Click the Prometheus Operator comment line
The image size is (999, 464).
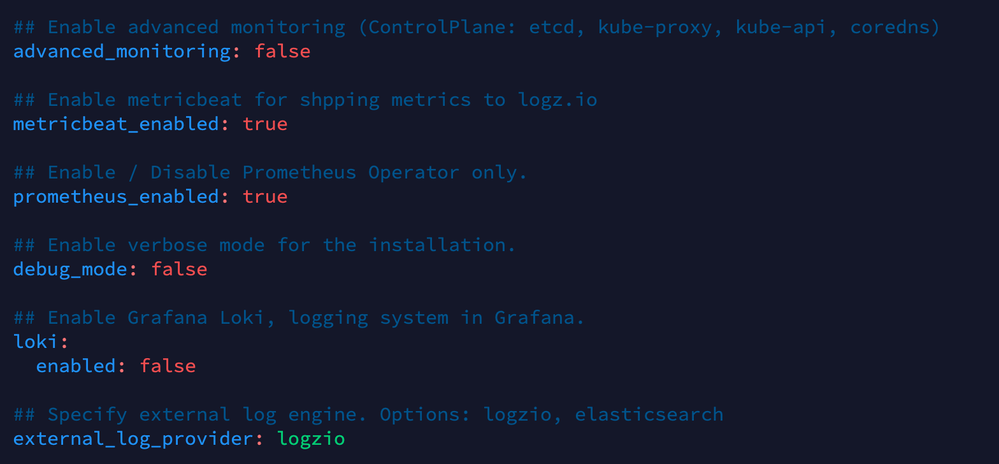pyautogui.click(x=270, y=172)
